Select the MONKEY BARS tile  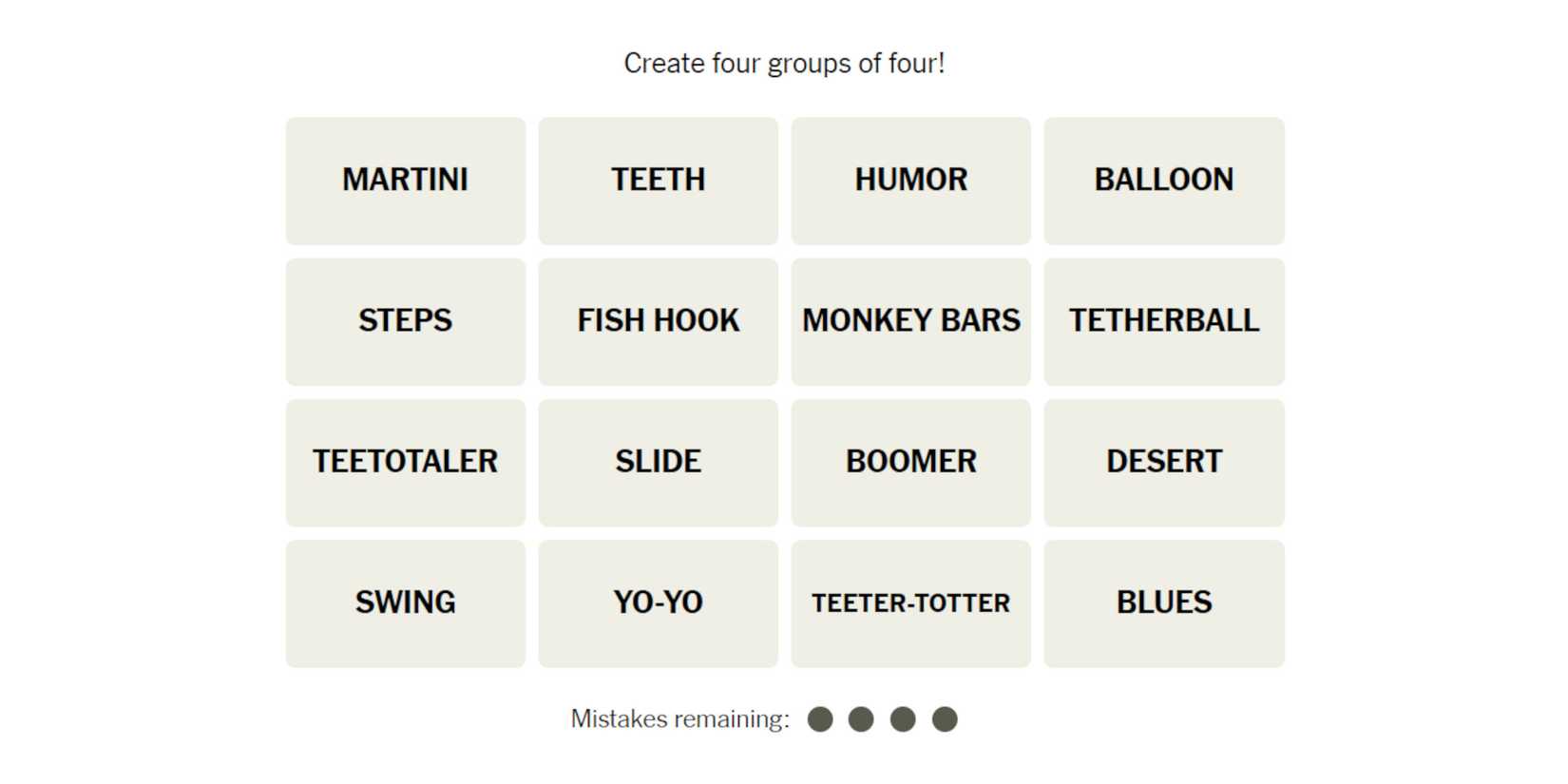pos(910,321)
